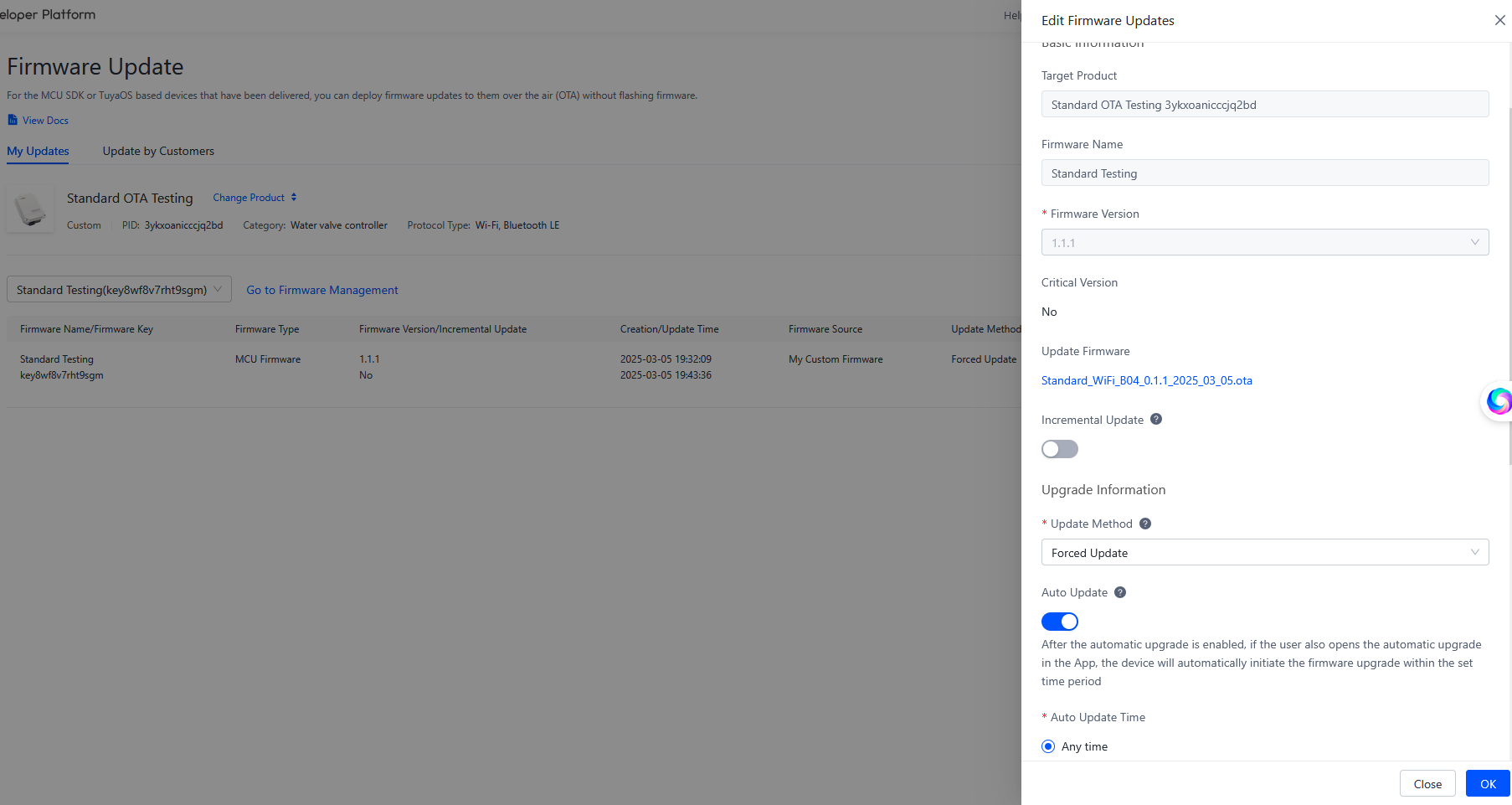
Task: Expand the Update Method dropdown
Action: (1264, 552)
